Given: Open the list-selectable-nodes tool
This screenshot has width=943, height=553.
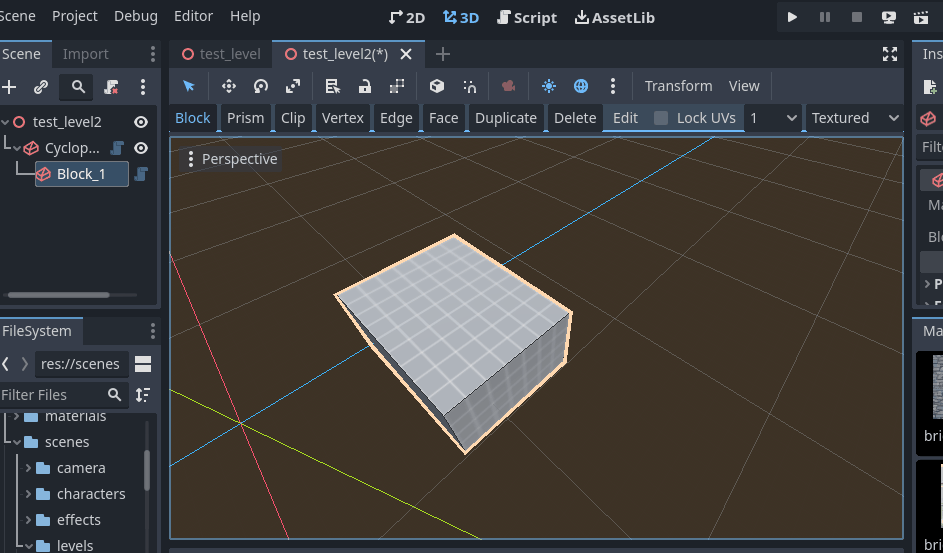Looking at the screenshot, I should 333,86.
